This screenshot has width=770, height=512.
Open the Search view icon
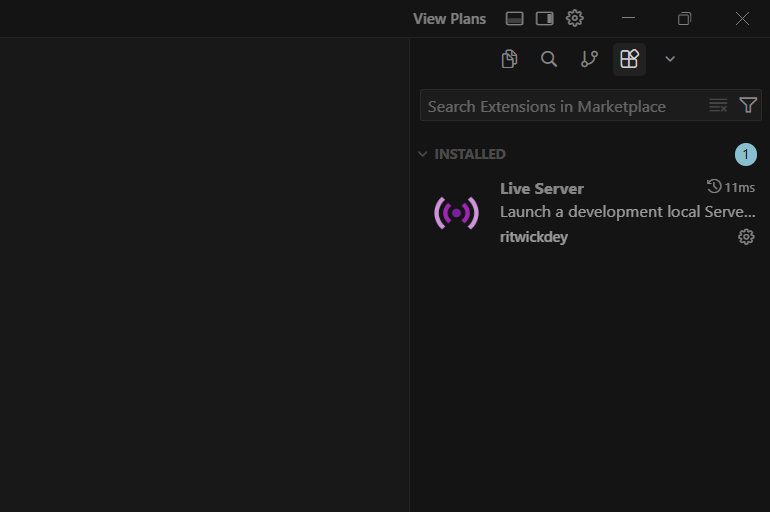(x=549, y=59)
